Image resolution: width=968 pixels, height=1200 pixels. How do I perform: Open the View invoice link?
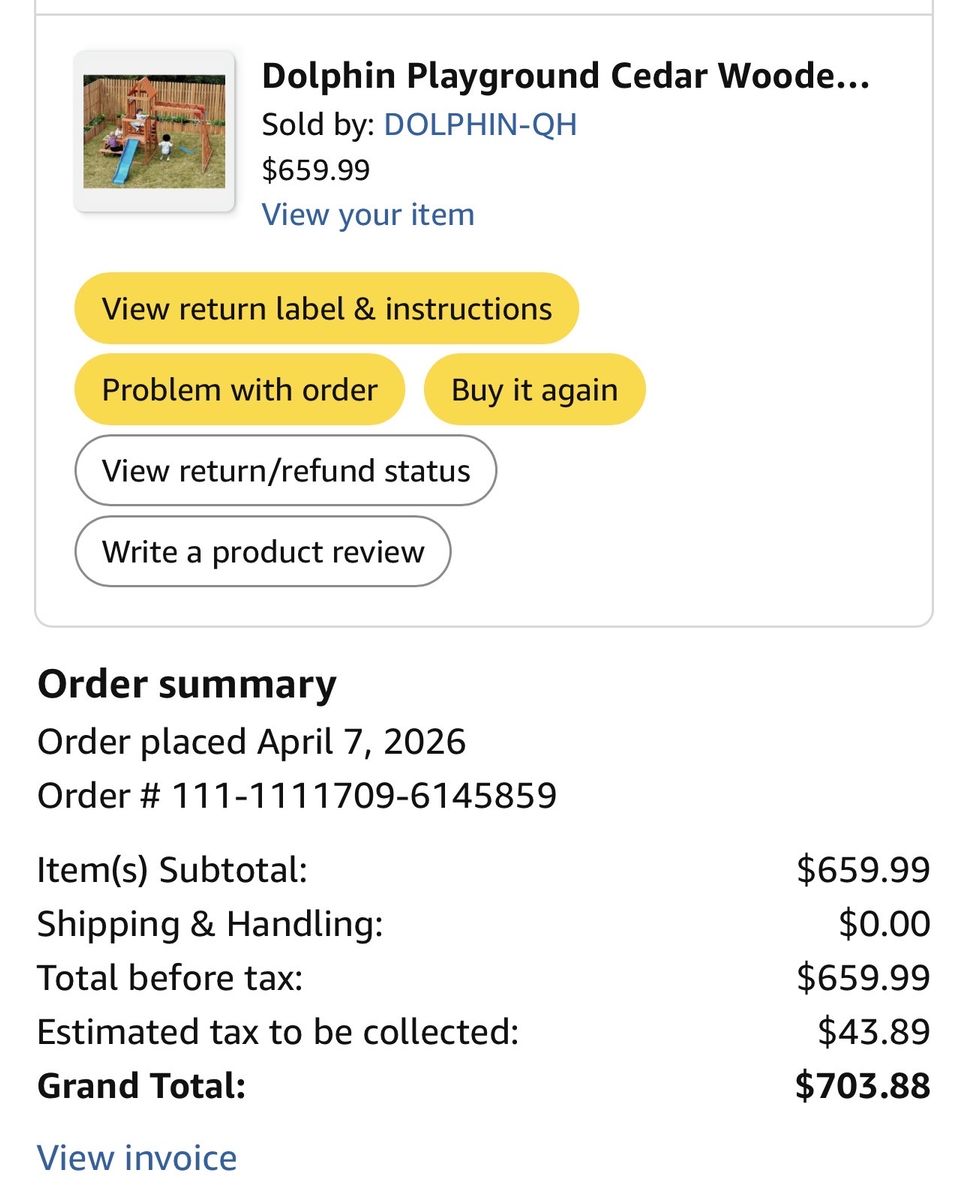coord(137,1158)
